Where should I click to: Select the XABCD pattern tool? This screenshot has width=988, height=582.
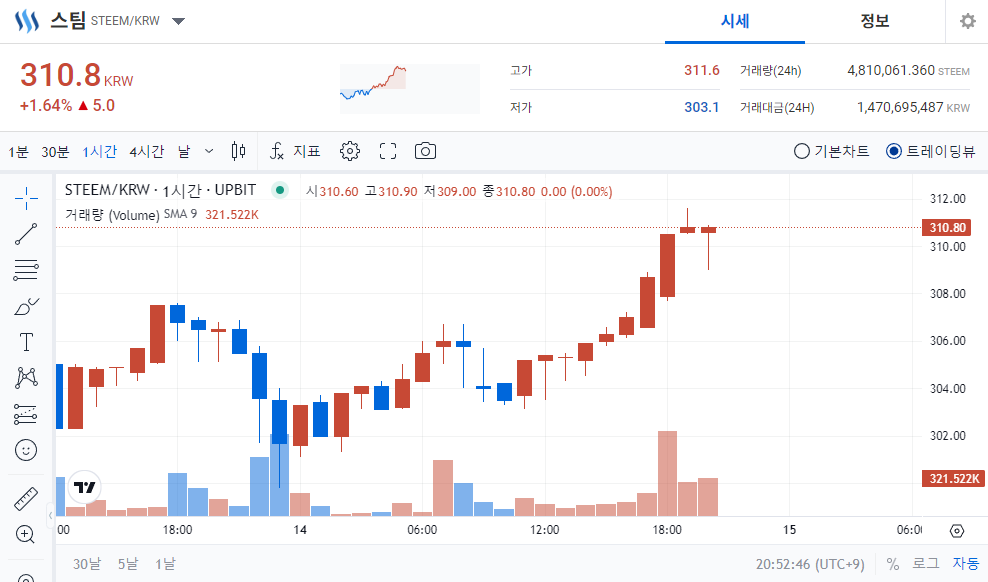(26, 378)
